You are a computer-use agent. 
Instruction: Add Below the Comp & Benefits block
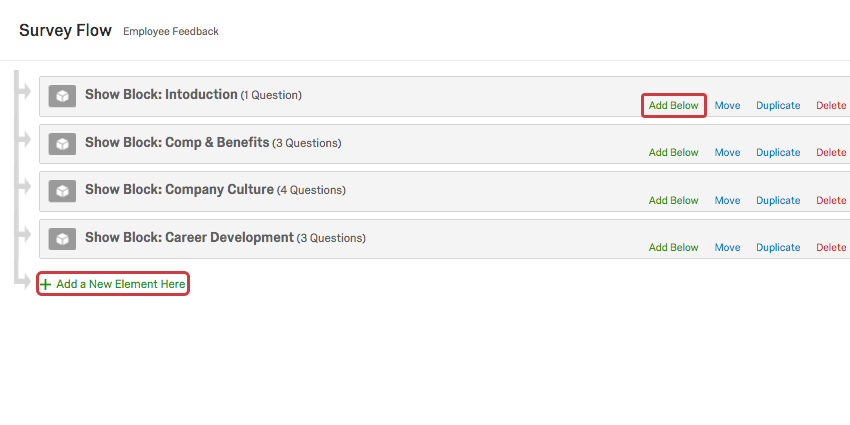pyautogui.click(x=673, y=153)
